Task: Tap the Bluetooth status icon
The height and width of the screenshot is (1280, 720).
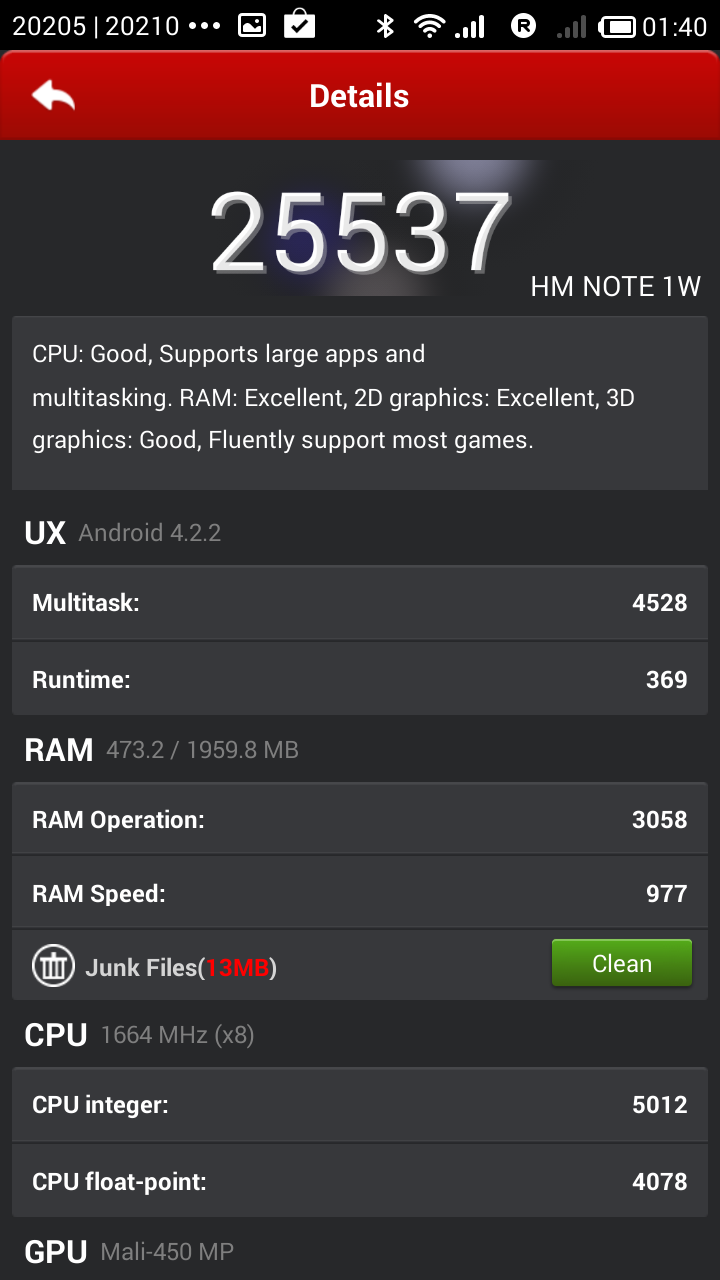Action: pyautogui.click(x=385, y=26)
